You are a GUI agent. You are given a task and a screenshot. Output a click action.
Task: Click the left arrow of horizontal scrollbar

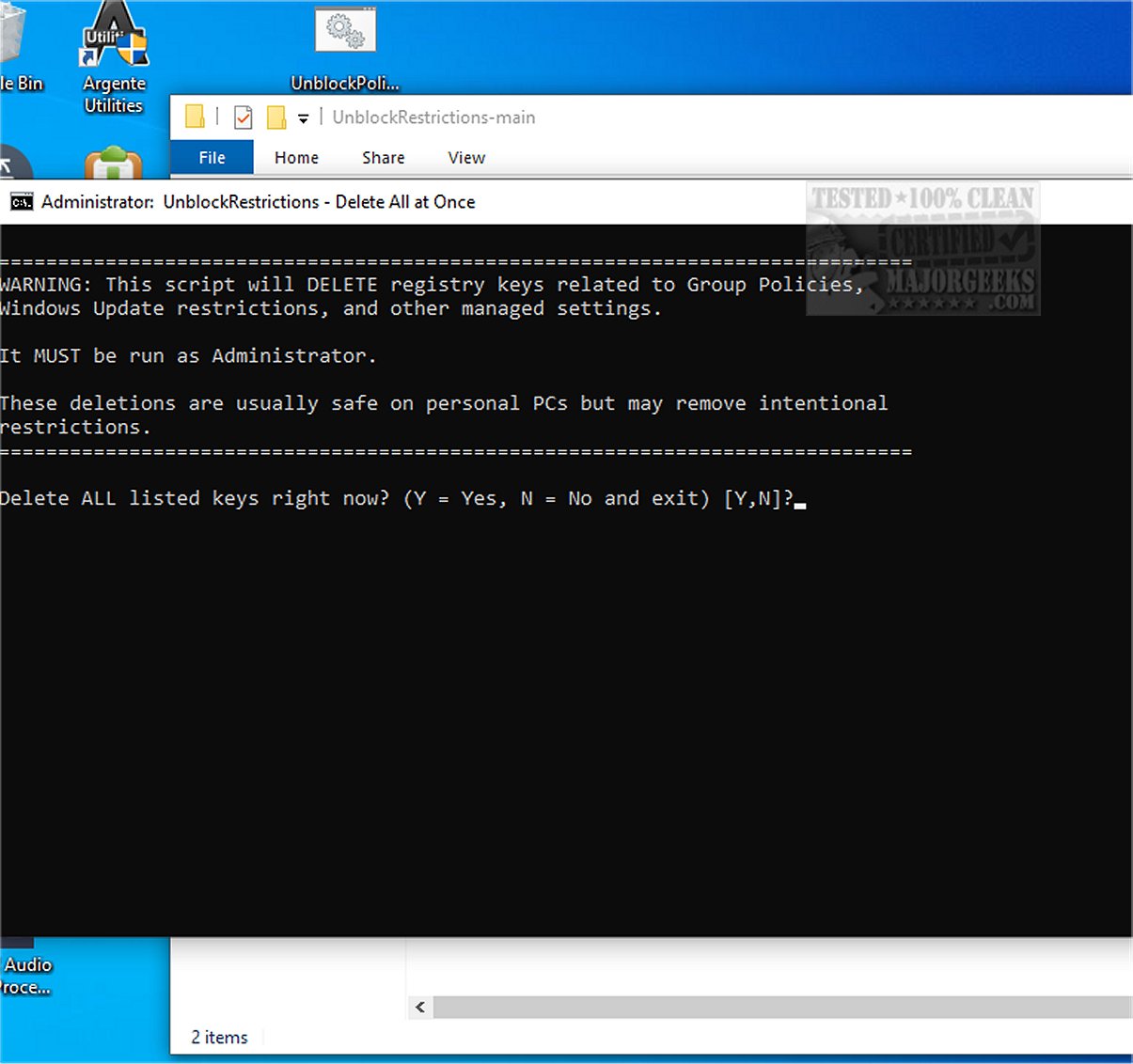click(x=420, y=1008)
